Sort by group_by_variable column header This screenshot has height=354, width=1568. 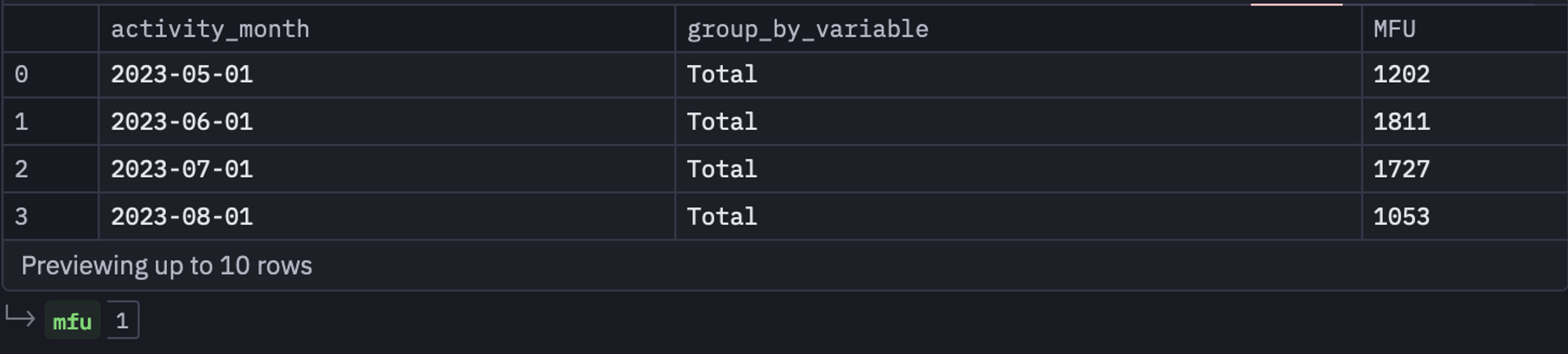point(1018,29)
